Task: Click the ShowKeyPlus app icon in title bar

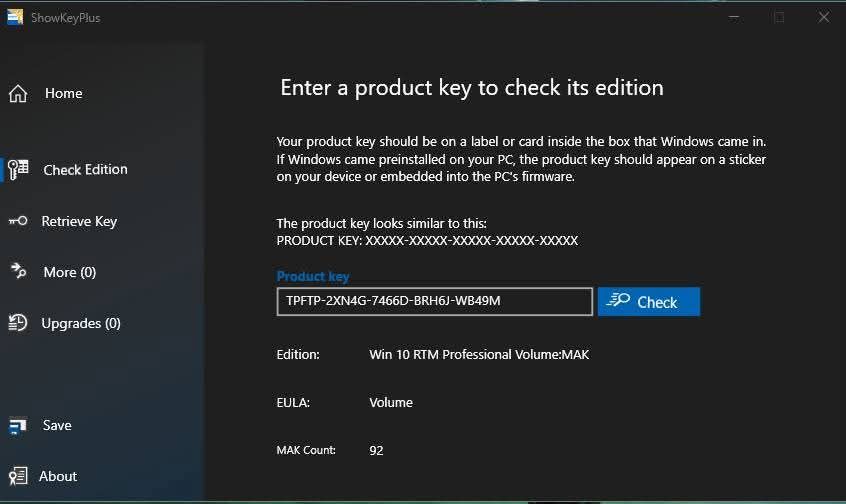Action: [15, 17]
